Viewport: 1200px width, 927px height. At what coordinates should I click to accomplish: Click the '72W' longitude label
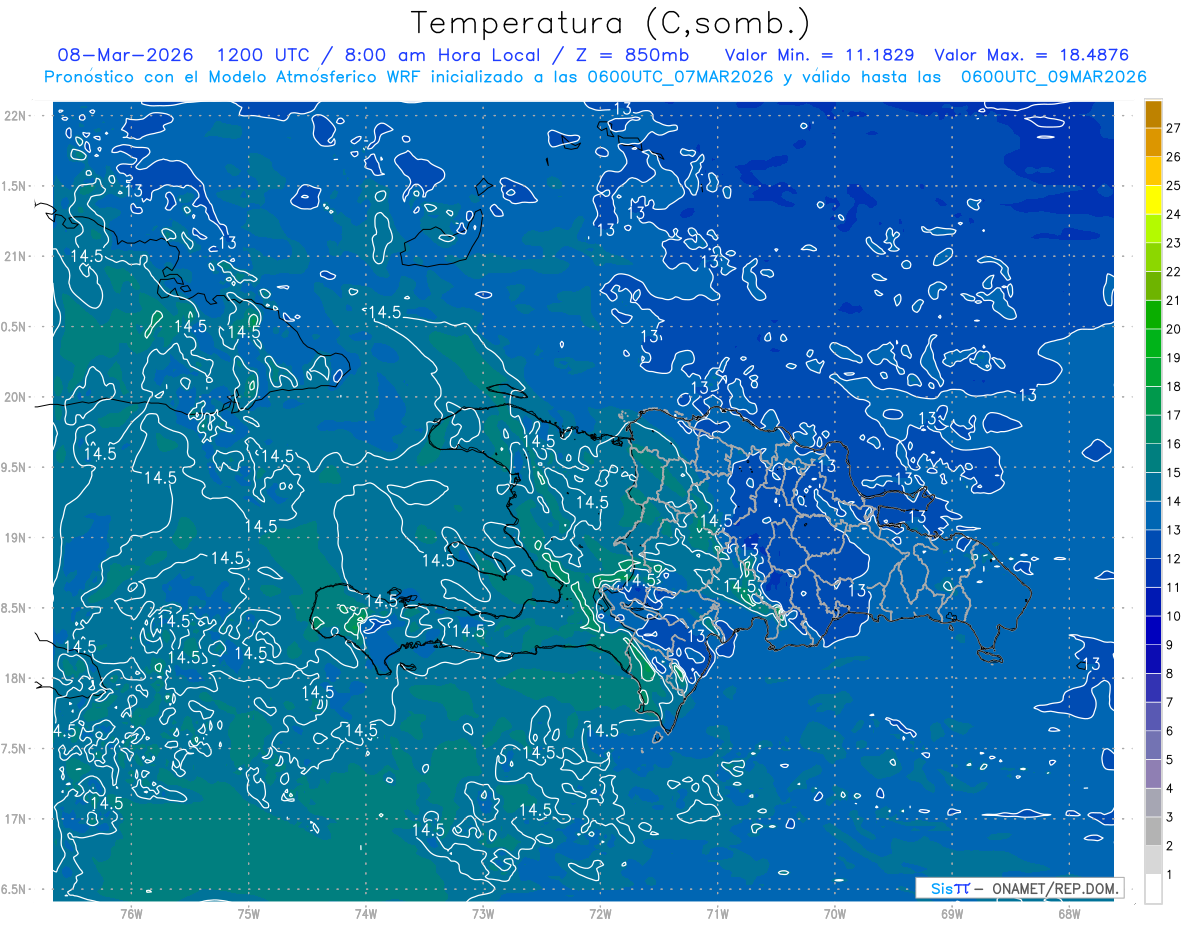(x=601, y=913)
